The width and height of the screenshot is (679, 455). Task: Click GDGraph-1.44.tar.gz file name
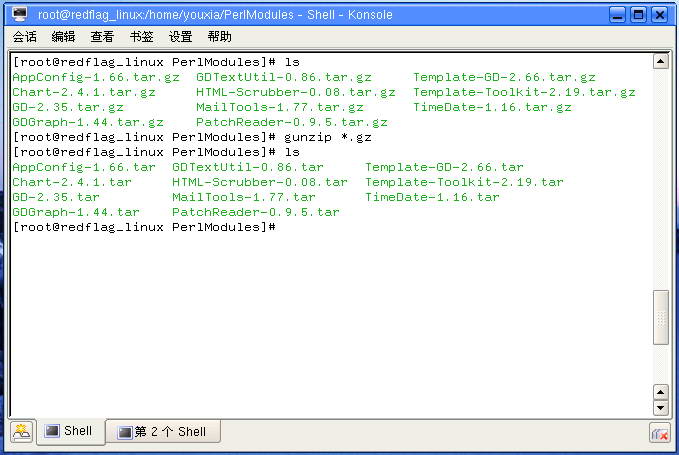(88, 123)
